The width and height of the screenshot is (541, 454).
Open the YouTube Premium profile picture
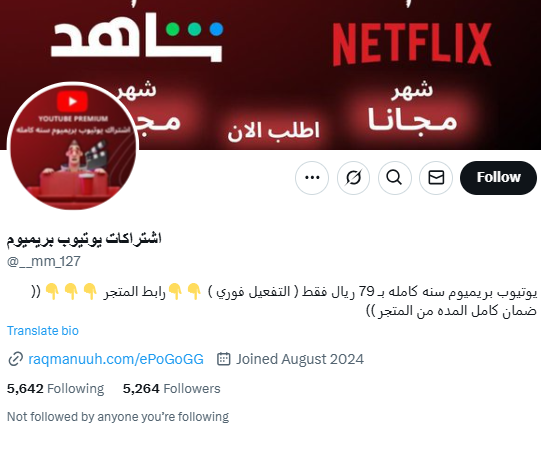[x=73, y=146]
